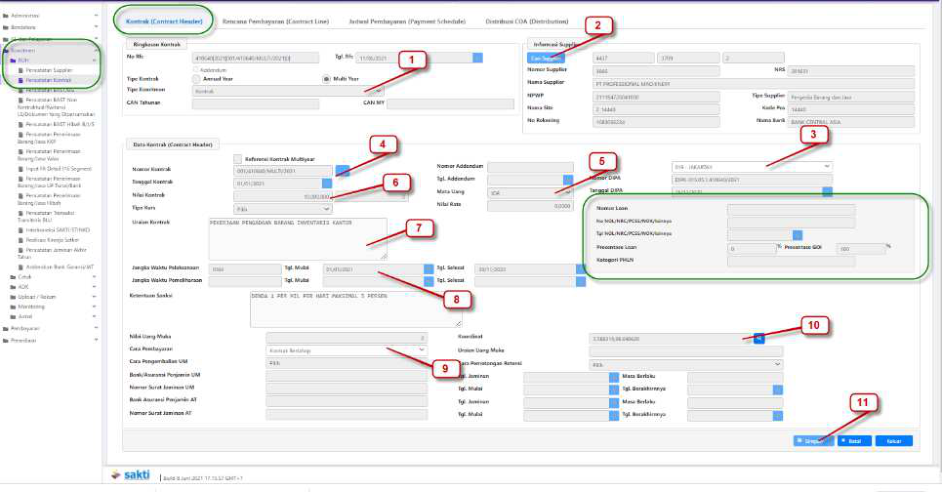Open the Tgl. BIs date picker icon
942x492 pixels.
(477, 59)
